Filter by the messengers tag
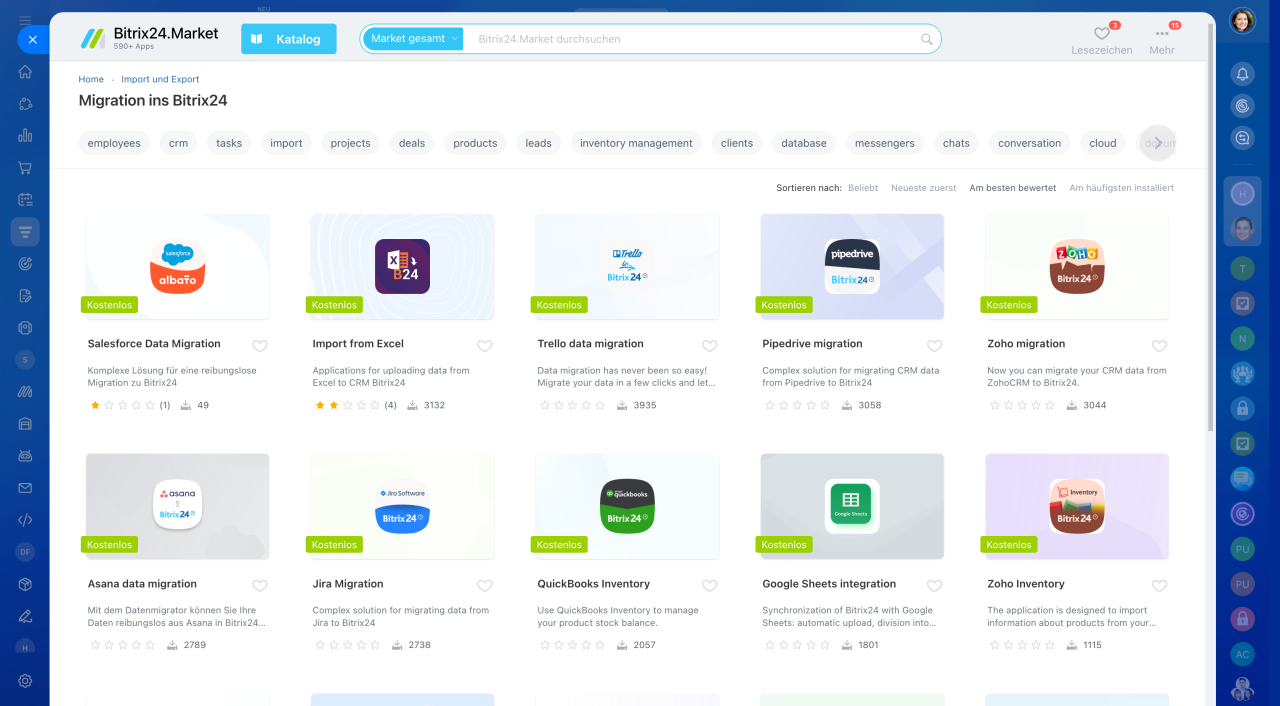 pos(885,143)
